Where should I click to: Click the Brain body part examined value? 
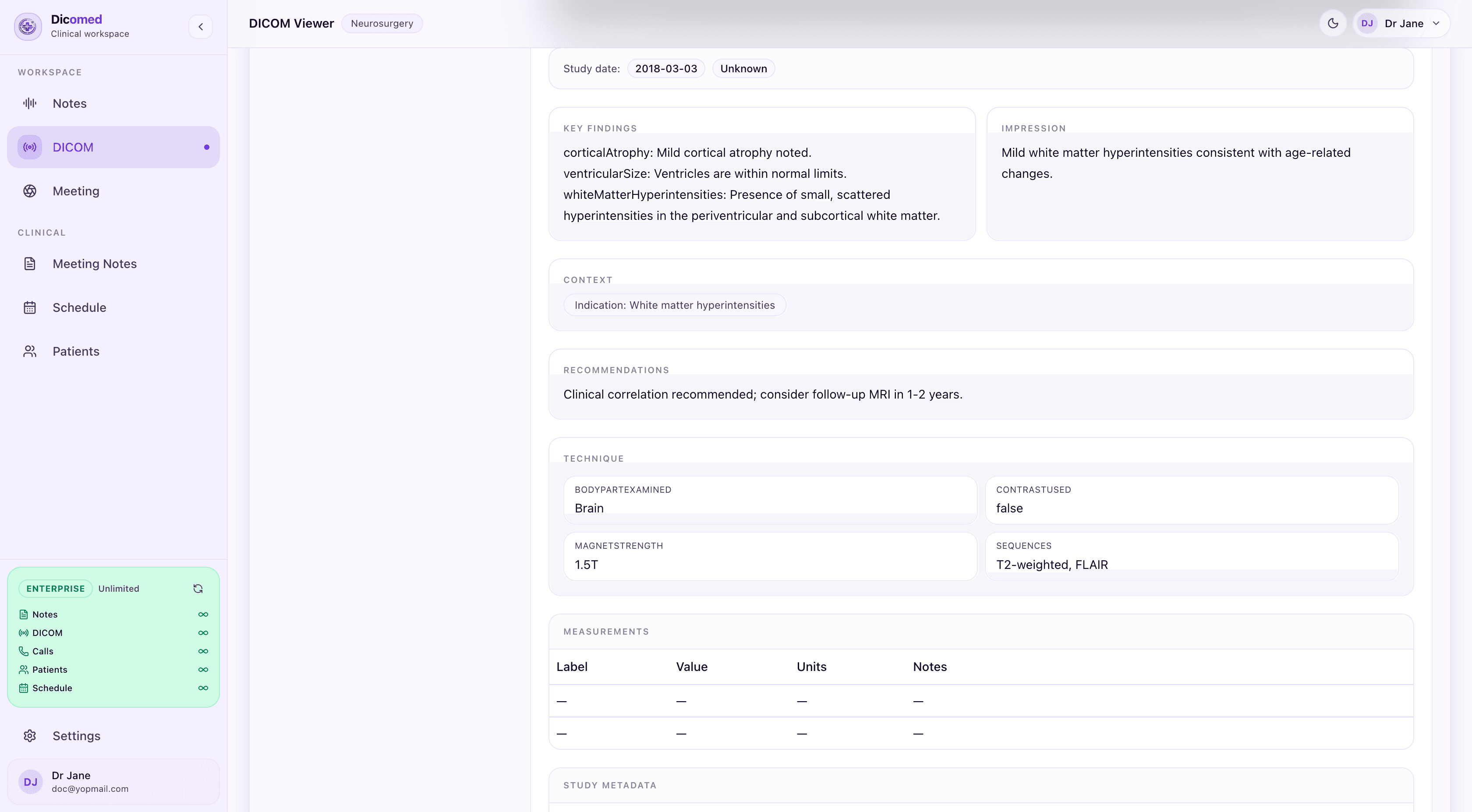coord(589,508)
